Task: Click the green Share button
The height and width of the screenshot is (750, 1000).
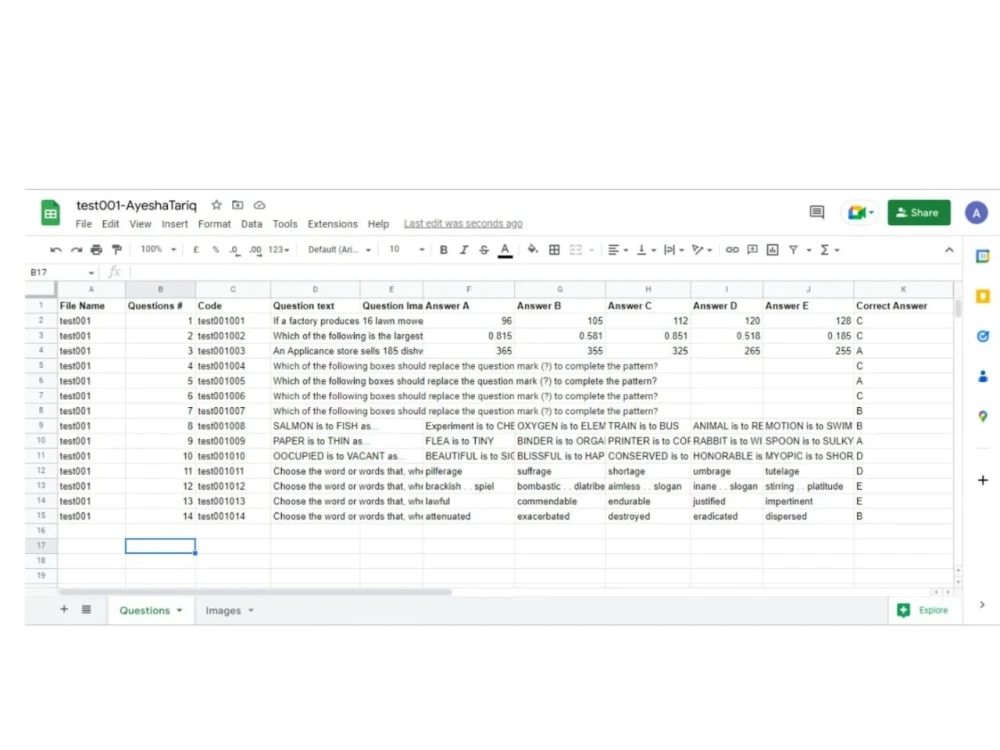Action: pyautogui.click(x=918, y=213)
